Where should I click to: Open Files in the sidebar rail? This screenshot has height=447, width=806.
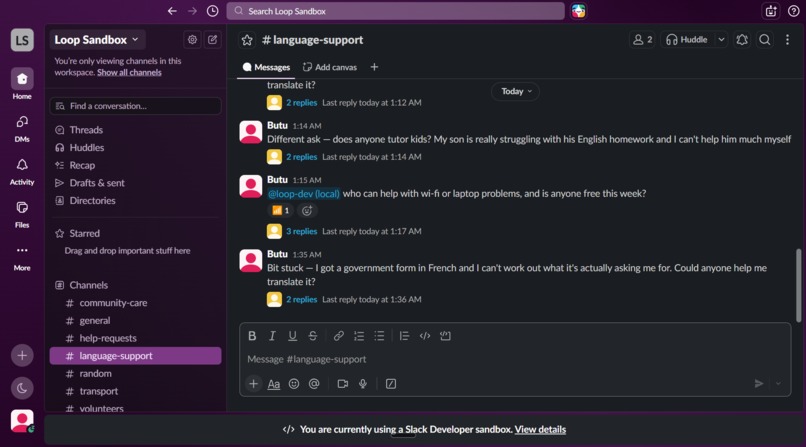click(x=22, y=214)
